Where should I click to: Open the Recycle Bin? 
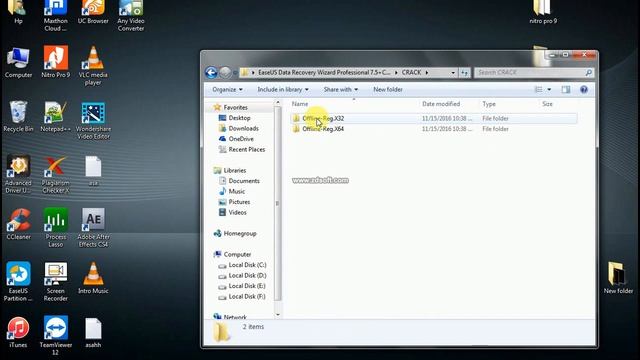18,116
